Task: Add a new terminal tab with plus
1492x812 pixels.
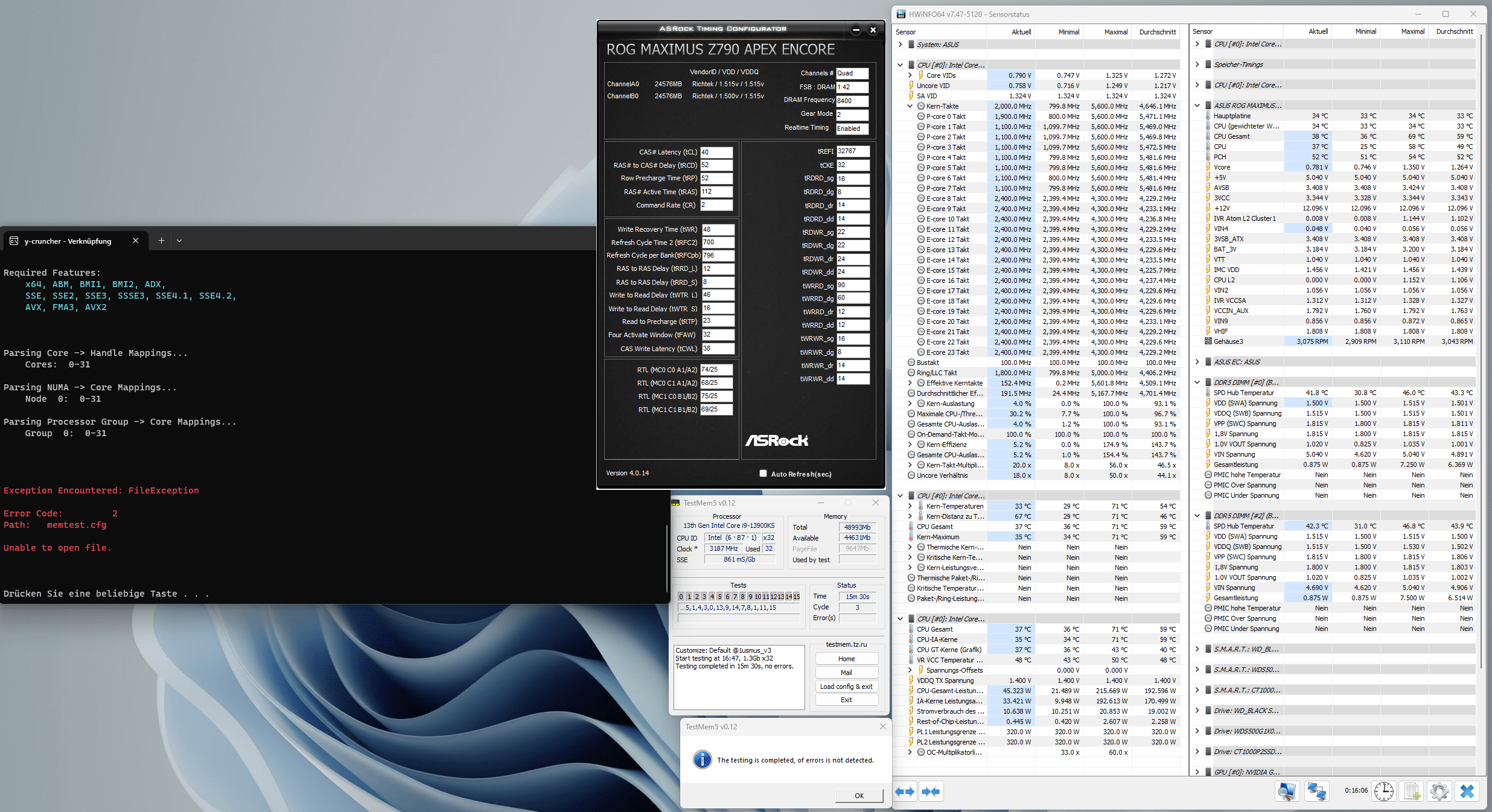Action: [161, 241]
